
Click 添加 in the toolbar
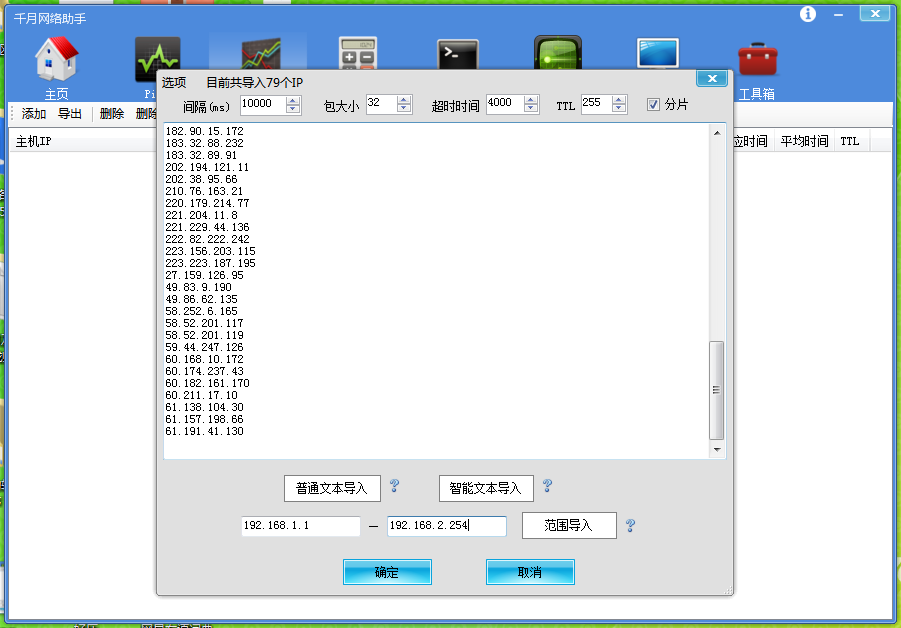[x=34, y=114]
